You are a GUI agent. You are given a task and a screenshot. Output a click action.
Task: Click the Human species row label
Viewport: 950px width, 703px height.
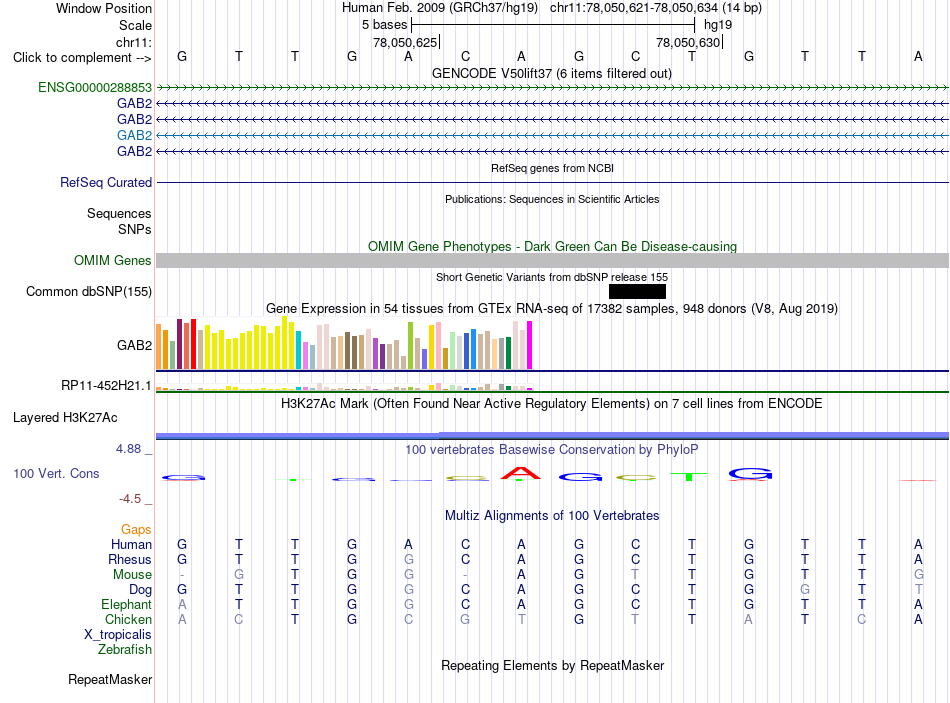click(131, 544)
